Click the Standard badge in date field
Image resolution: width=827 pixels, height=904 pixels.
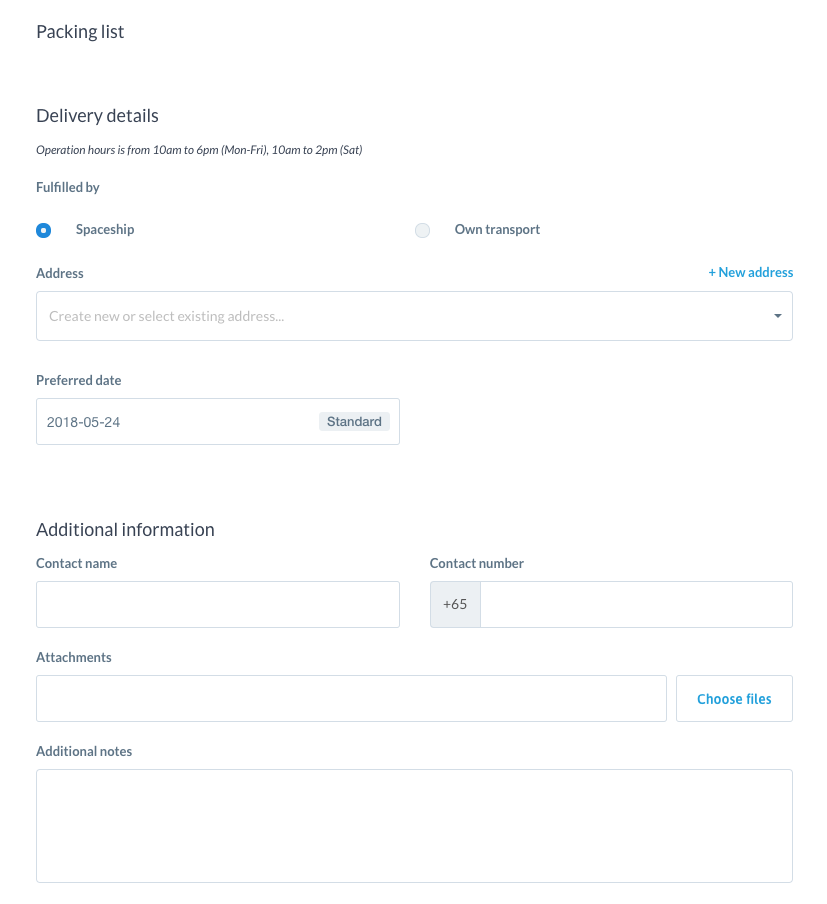click(x=354, y=422)
